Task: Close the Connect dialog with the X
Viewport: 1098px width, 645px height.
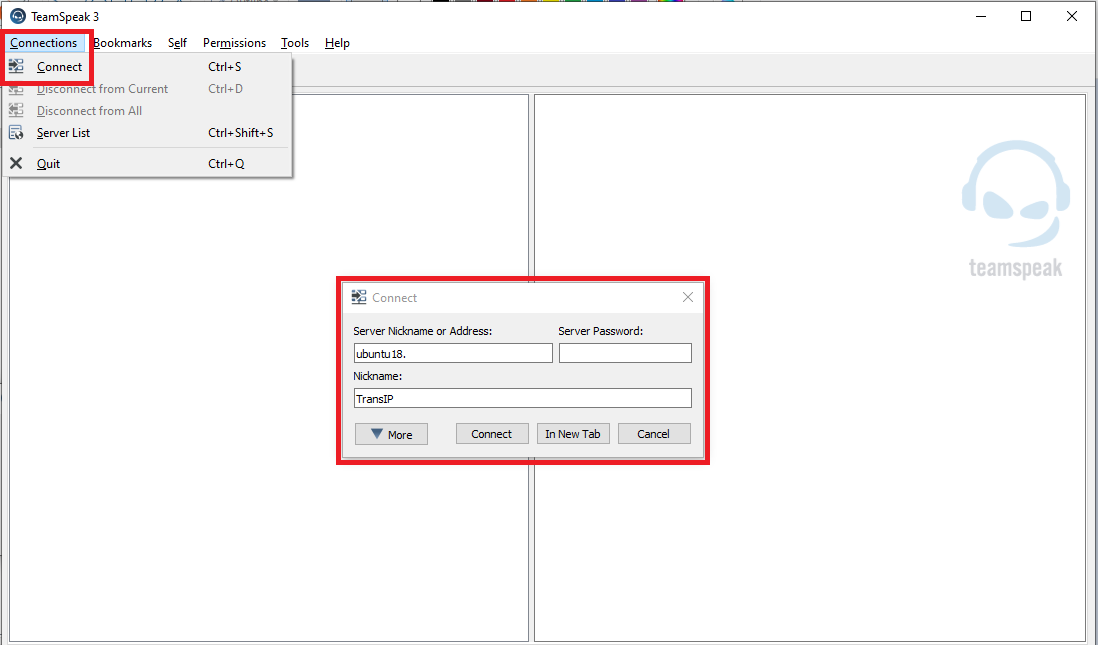Action: pos(688,297)
